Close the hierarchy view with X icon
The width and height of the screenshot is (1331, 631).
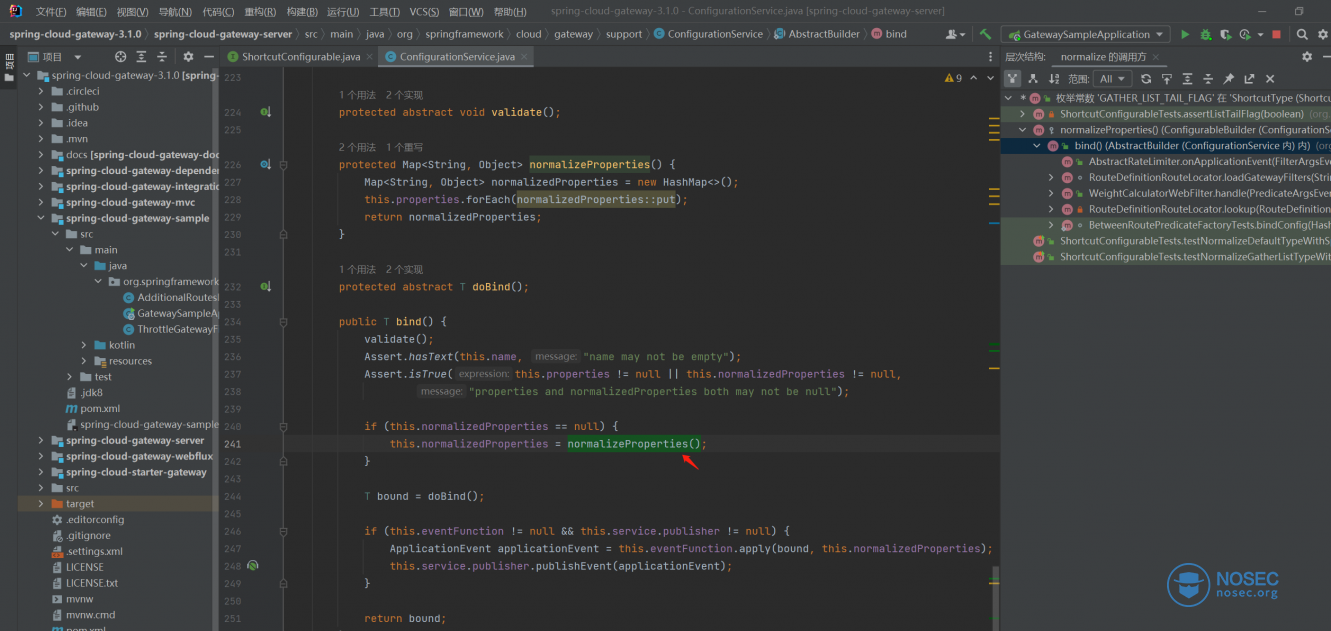pos(1270,78)
